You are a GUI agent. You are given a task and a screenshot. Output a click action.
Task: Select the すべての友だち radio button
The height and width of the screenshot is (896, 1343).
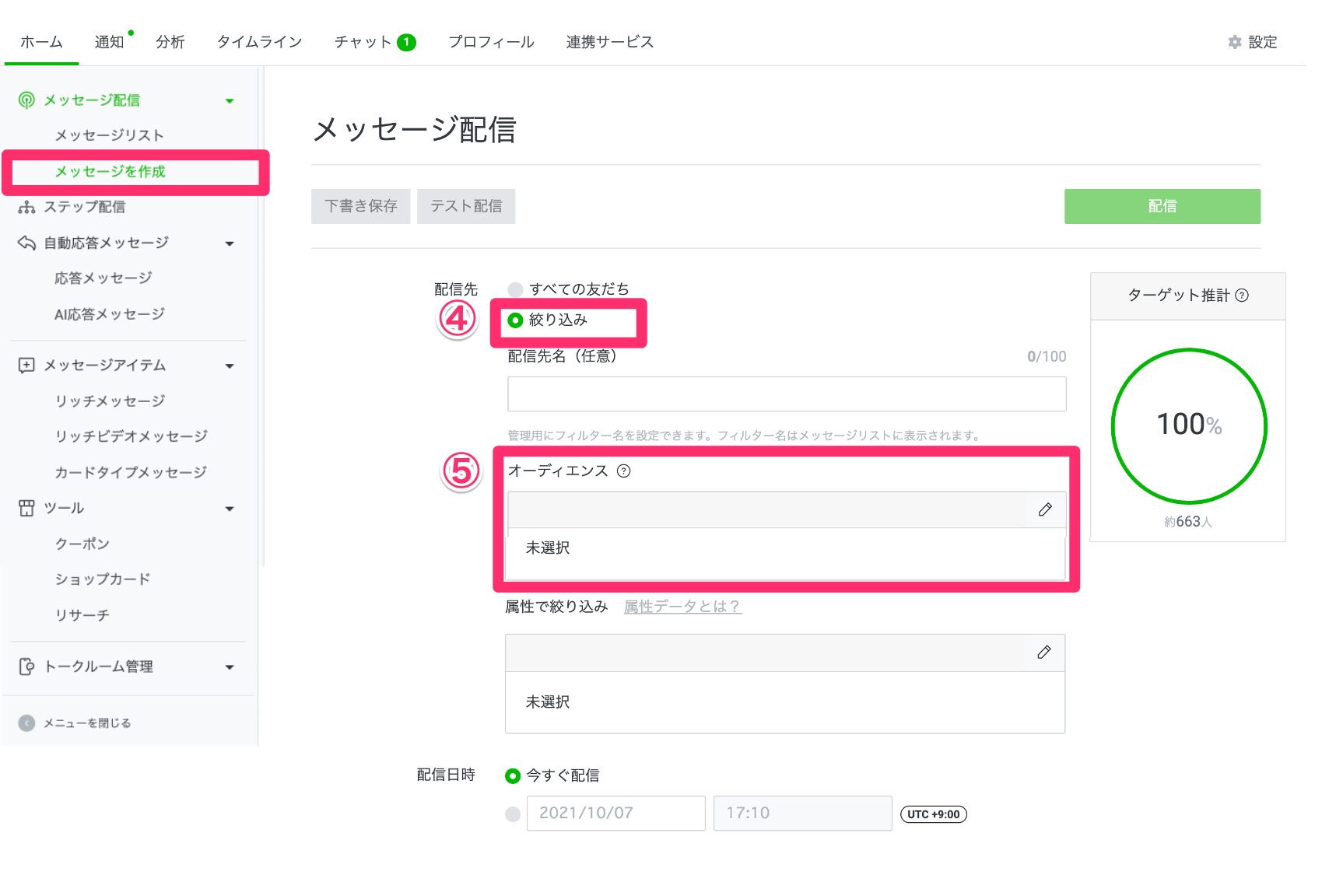pyautogui.click(x=514, y=289)
